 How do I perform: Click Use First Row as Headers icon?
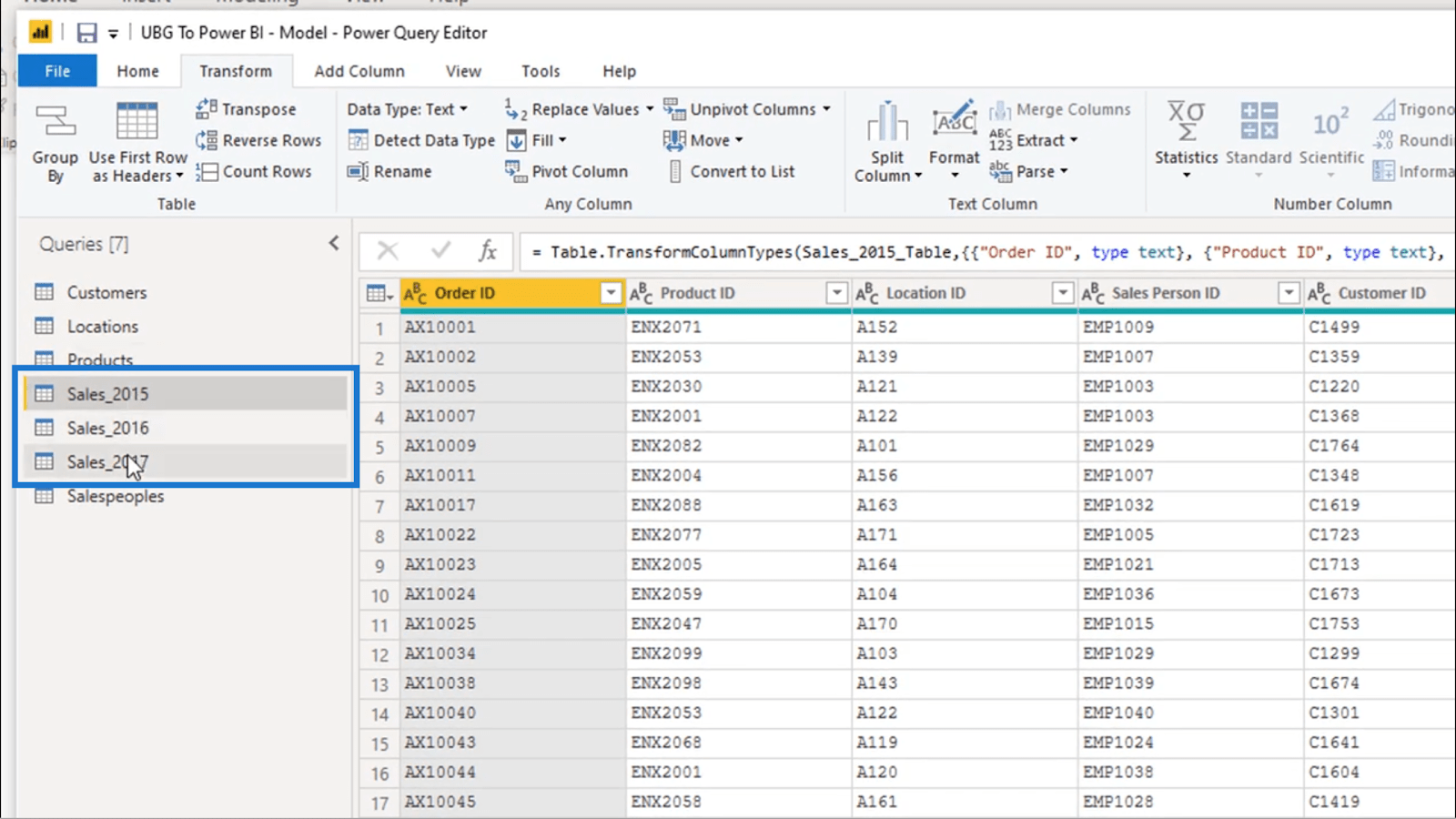click(x=137, y=122)
